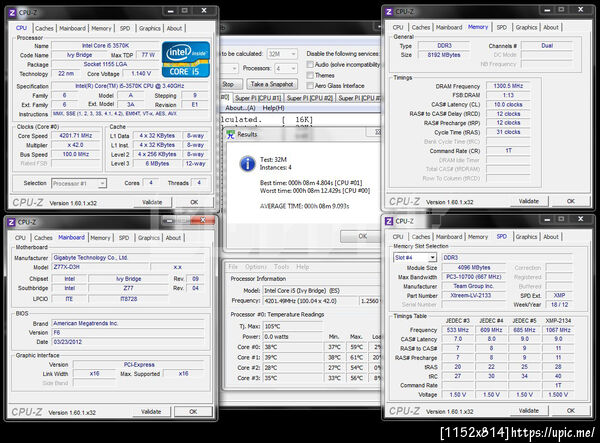Click the DRAM Frequency value 1300.5 MHz
Viewport: 600px width, 443px height.
tap(508, 86)
